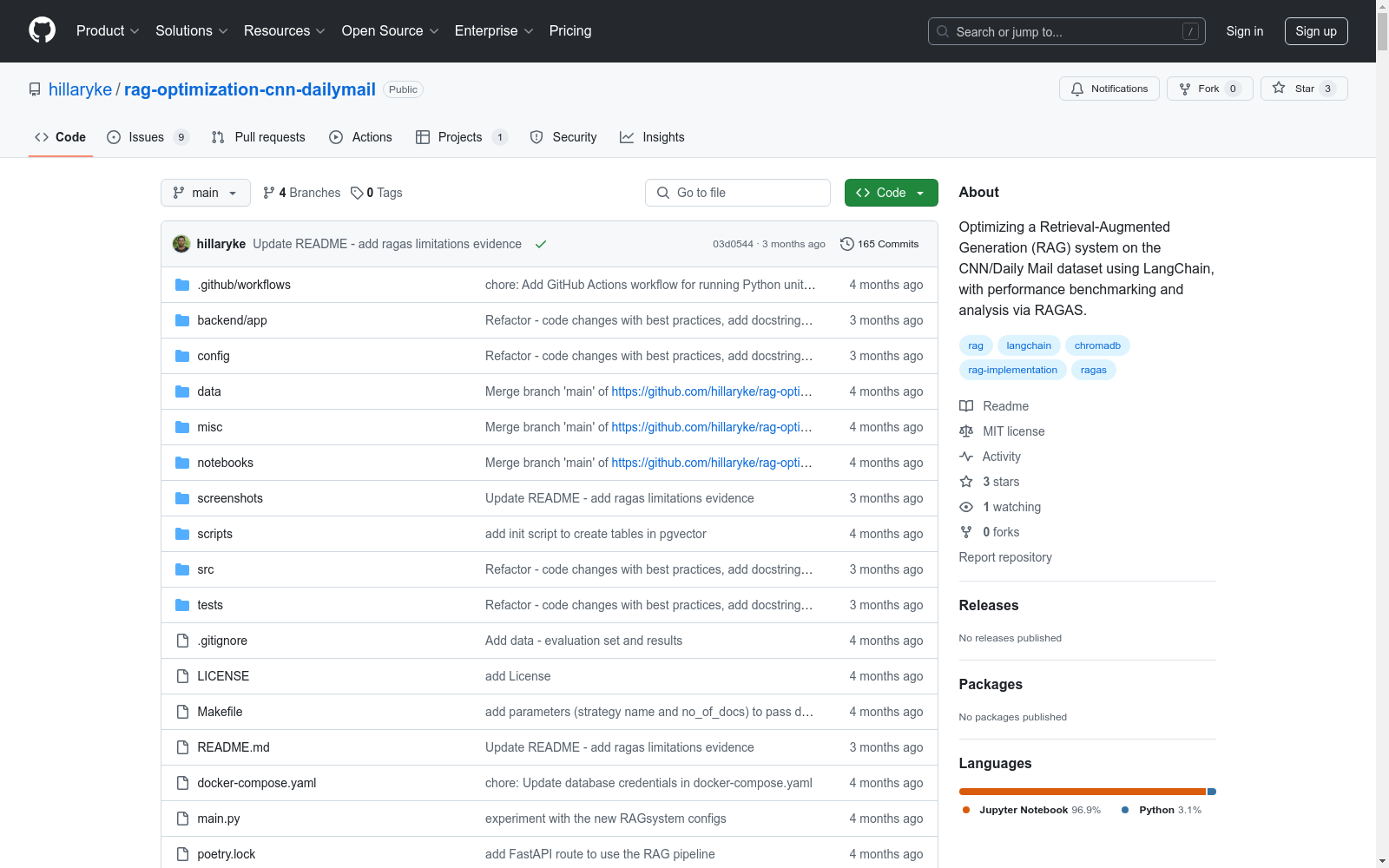The image size is (1389, 868).
Task: Expand the Enterprise menu
Action: coord(494,31)
